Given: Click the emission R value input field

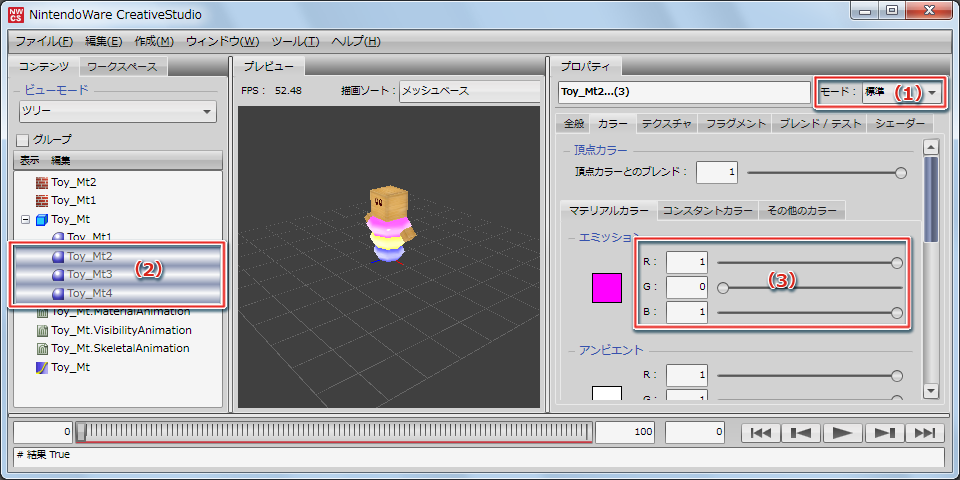Looking at the screenshot, I should click(x=687, y=262).
